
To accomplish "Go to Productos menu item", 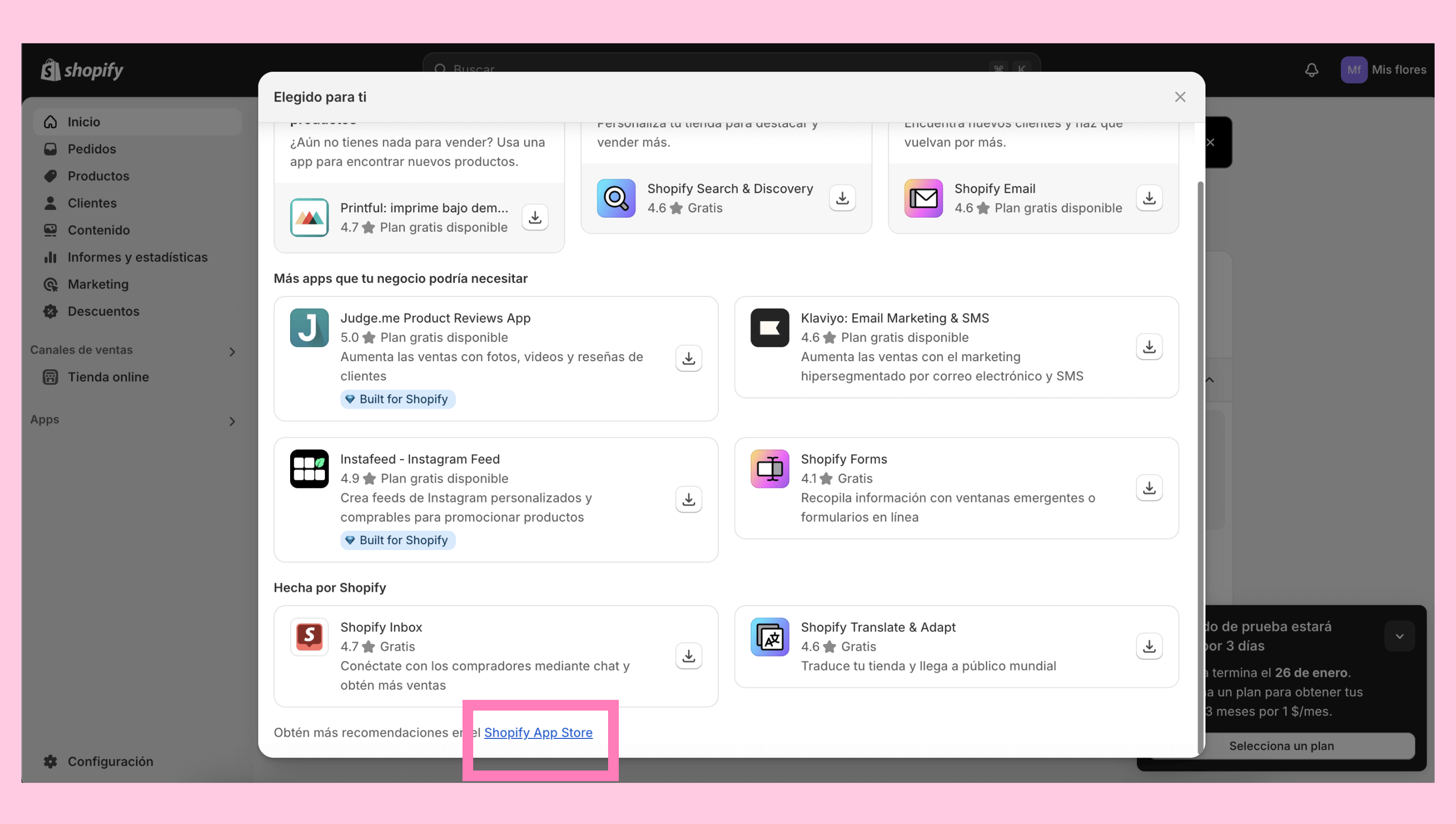I will click(98, 176).
